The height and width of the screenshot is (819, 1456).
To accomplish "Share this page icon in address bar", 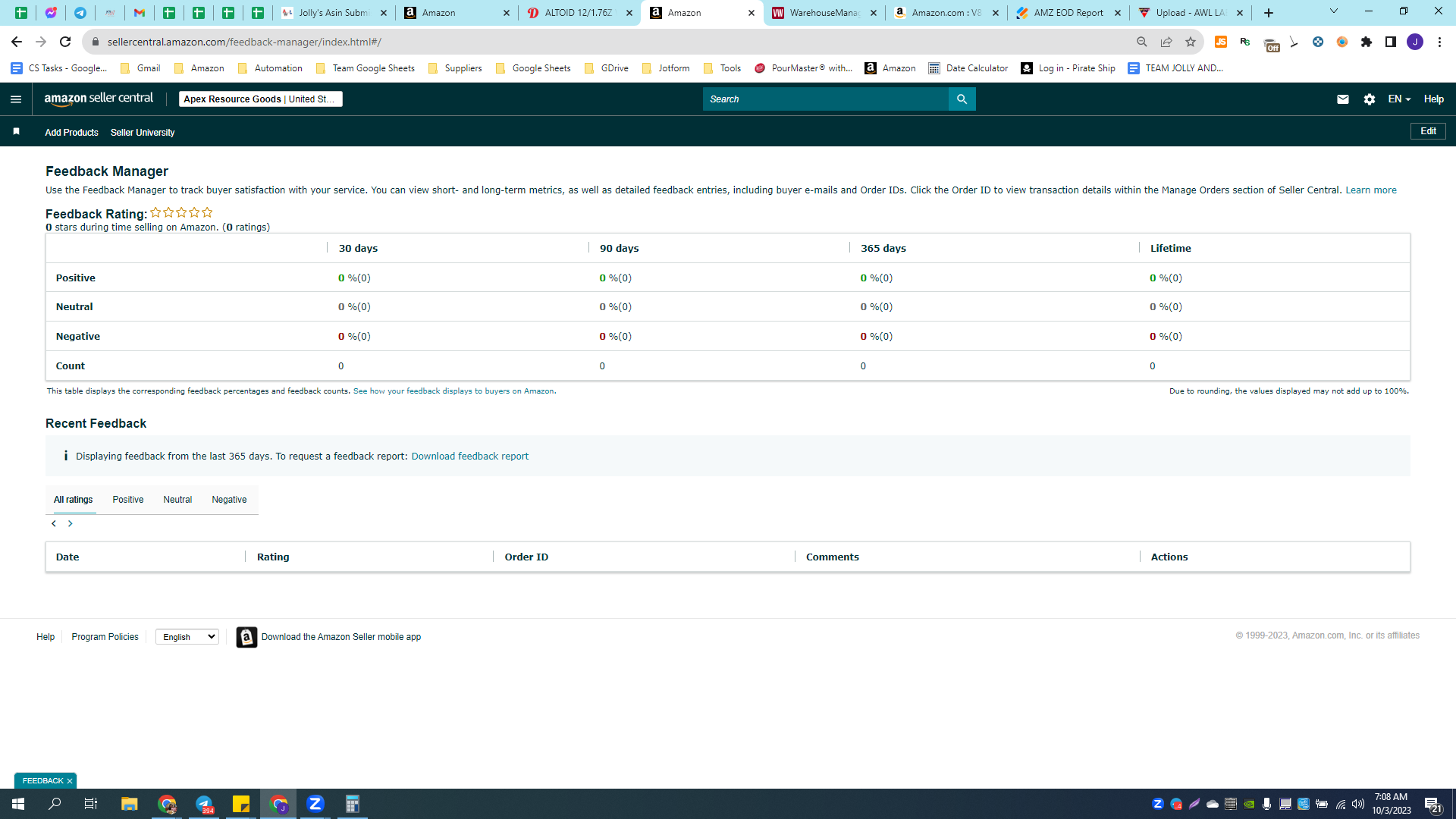I will point(1166,42).
